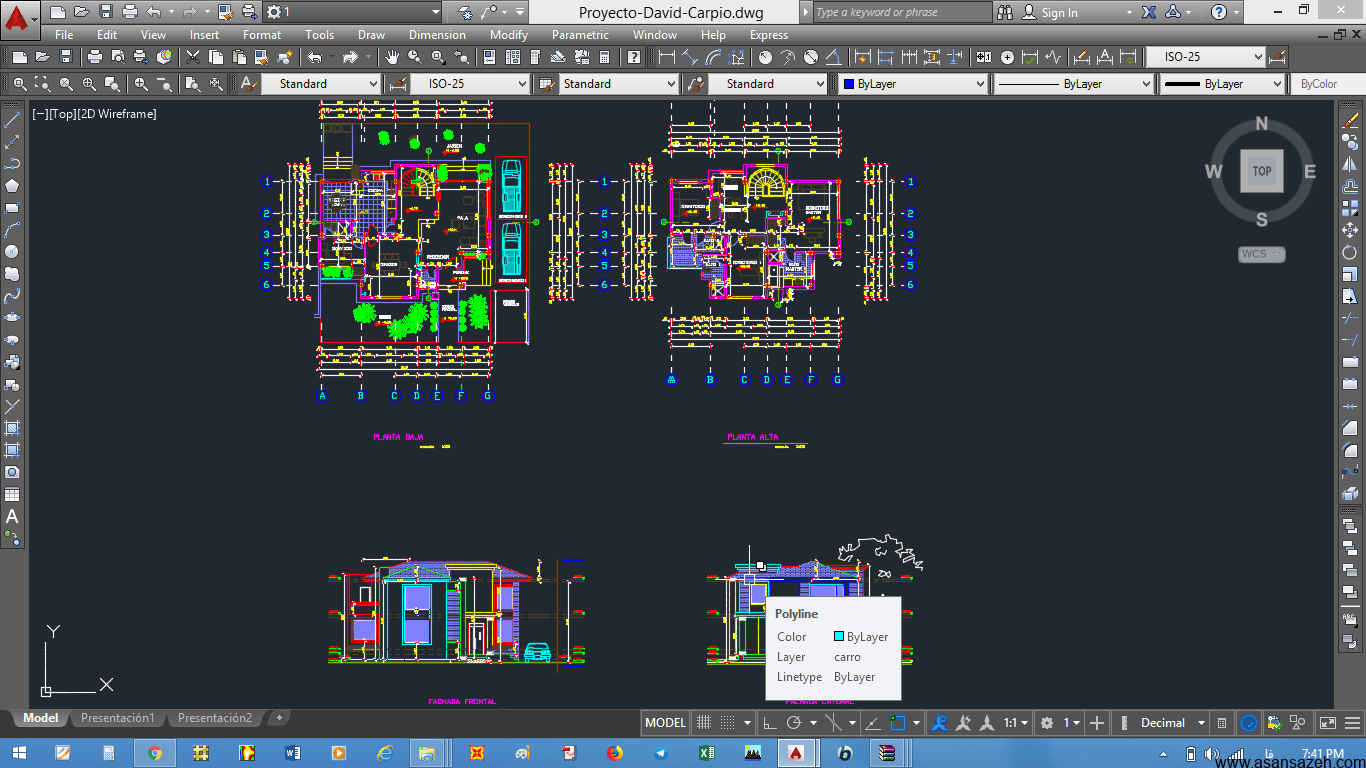Switch to the Presentación1 layout tab
Viewport: 1366px width, 768px height.
118,718
